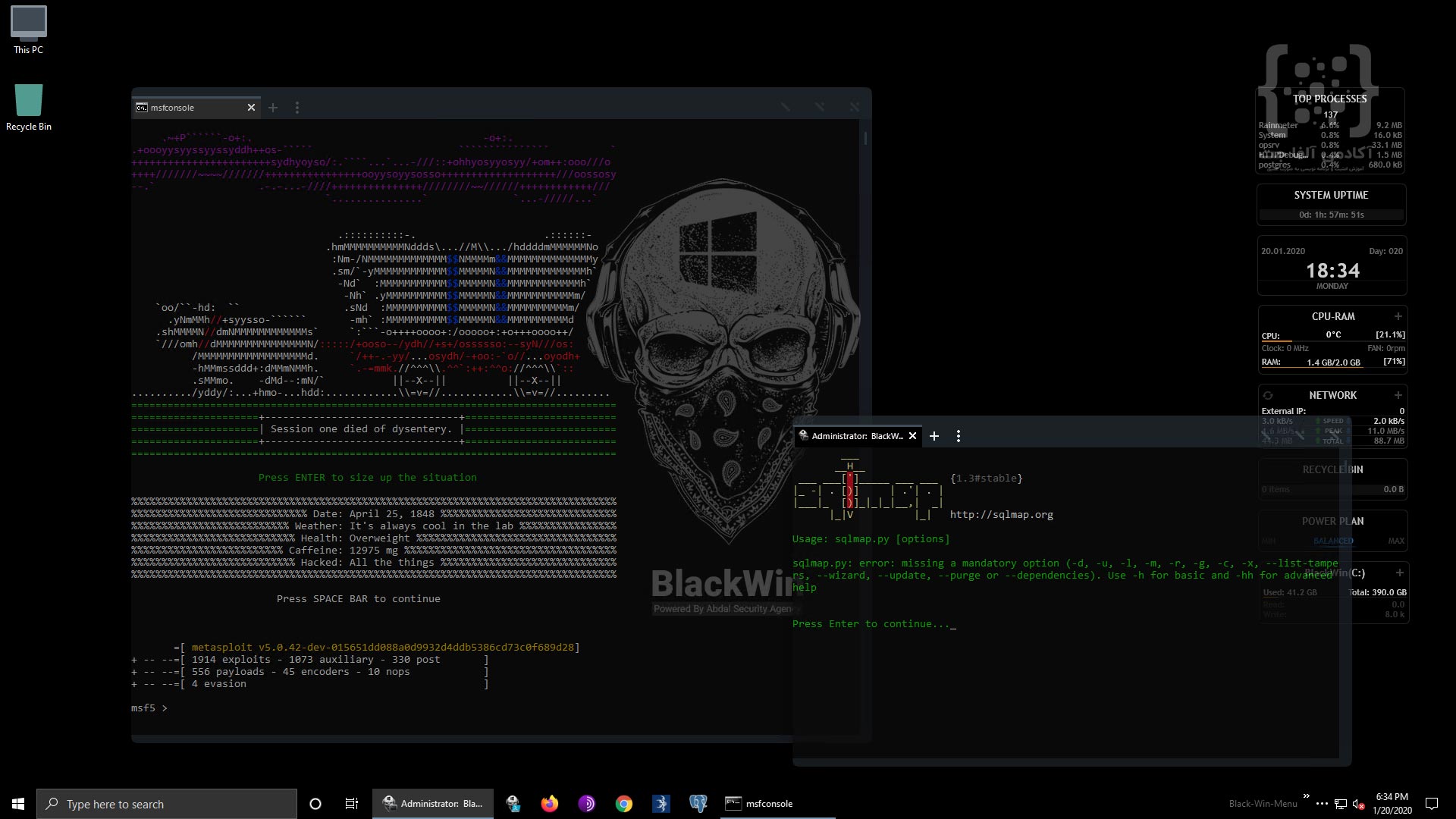Viewport: 1456px width, 819px height.
Task: Launch the hacker figure taskbar app
Action: [x=513, y=804]
